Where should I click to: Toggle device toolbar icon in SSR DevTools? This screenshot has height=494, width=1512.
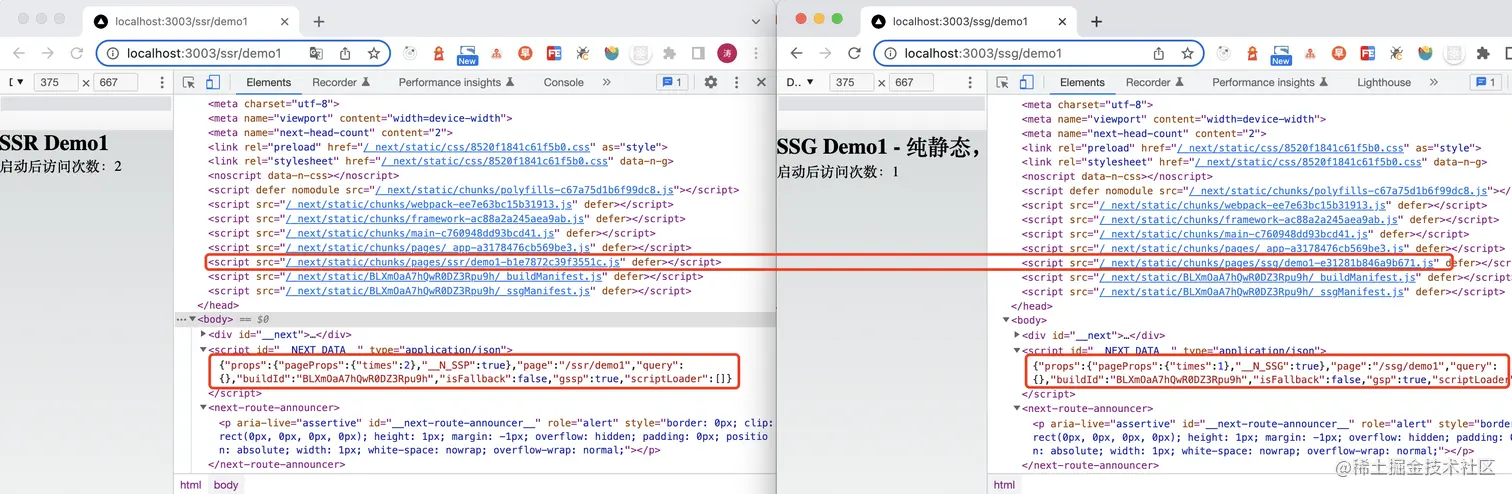213,83
